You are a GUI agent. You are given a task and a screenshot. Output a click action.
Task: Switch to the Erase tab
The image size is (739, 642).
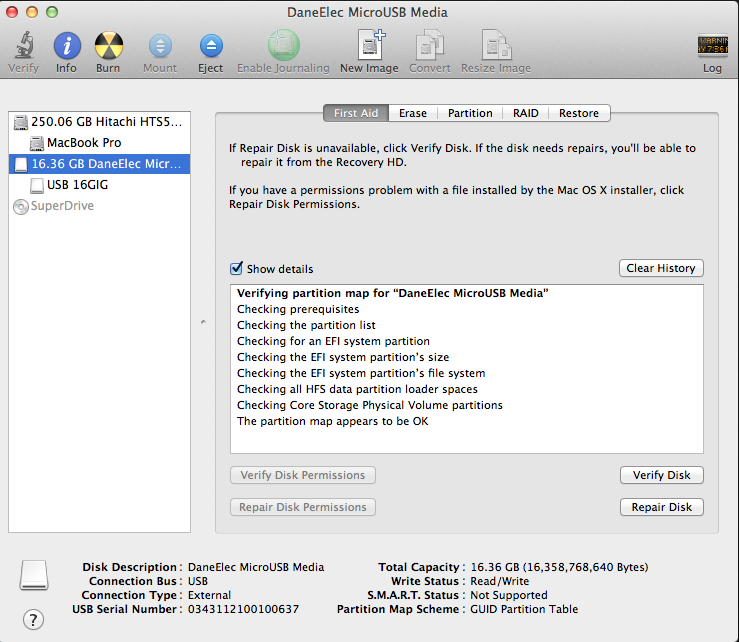click(413, 113)
